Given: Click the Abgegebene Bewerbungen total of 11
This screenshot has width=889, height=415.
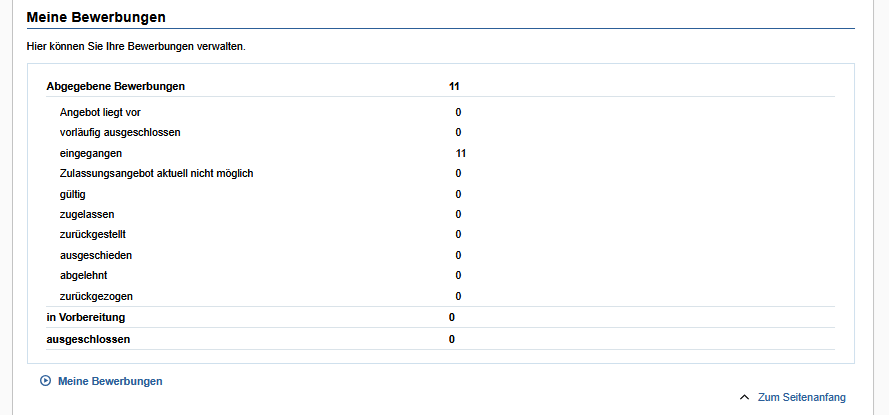Looking at the screenshot, I should [x=454, y=86].
